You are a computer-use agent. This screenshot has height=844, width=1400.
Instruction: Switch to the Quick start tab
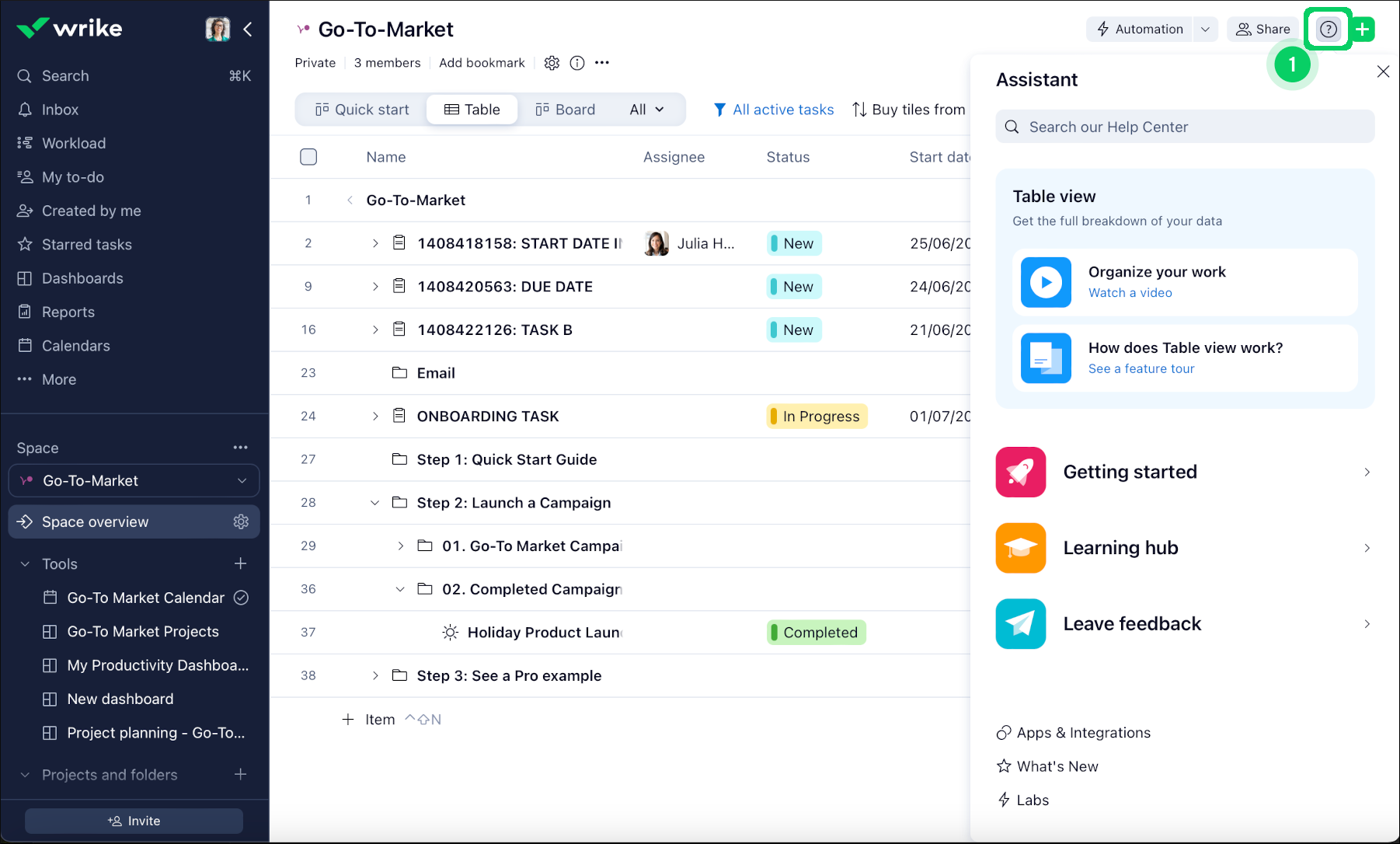coord(362,110)
